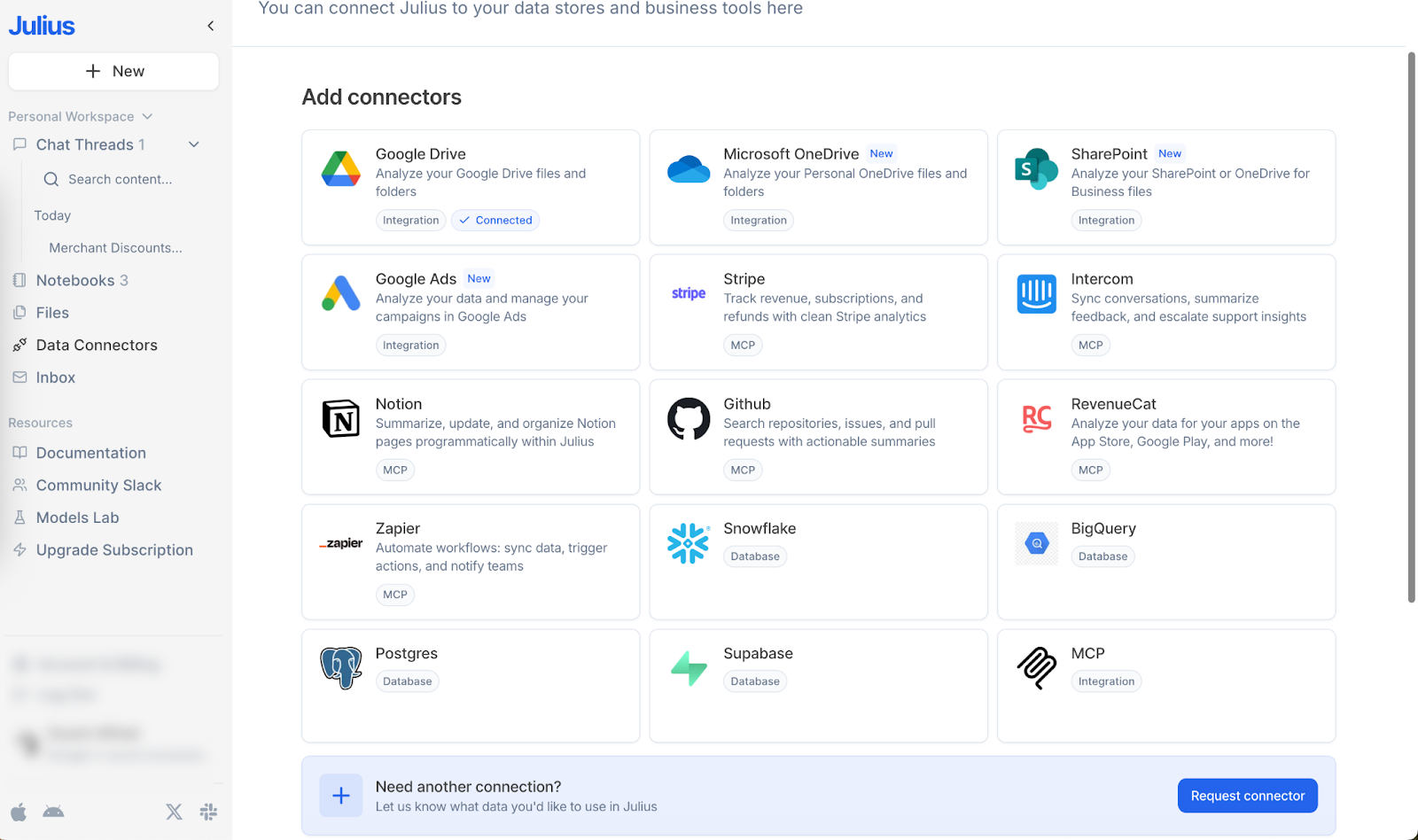
Task: Click the Github card title
Action: point(747,404)
